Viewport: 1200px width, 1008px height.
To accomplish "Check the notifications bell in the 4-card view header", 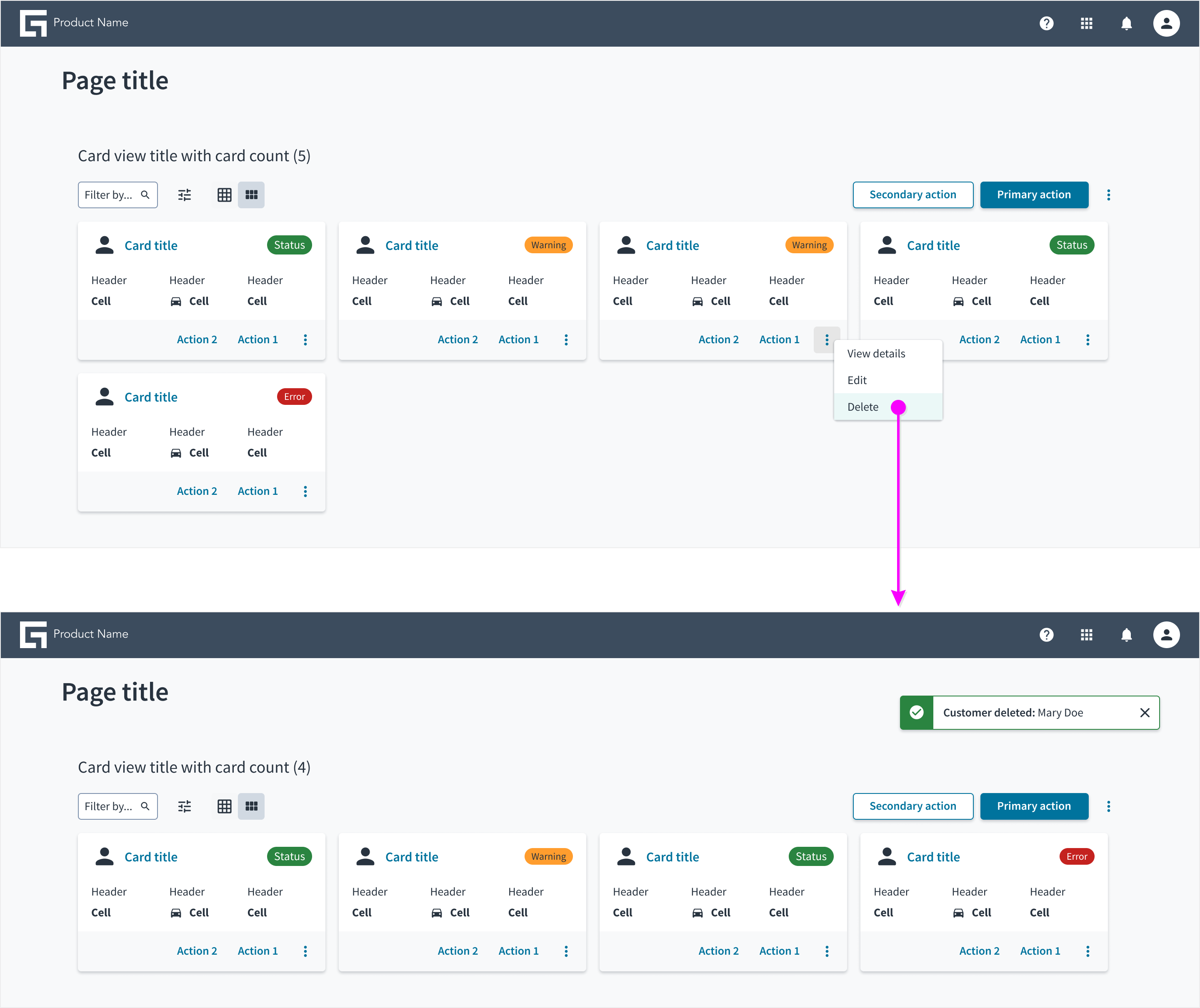I will point(1126,635).
